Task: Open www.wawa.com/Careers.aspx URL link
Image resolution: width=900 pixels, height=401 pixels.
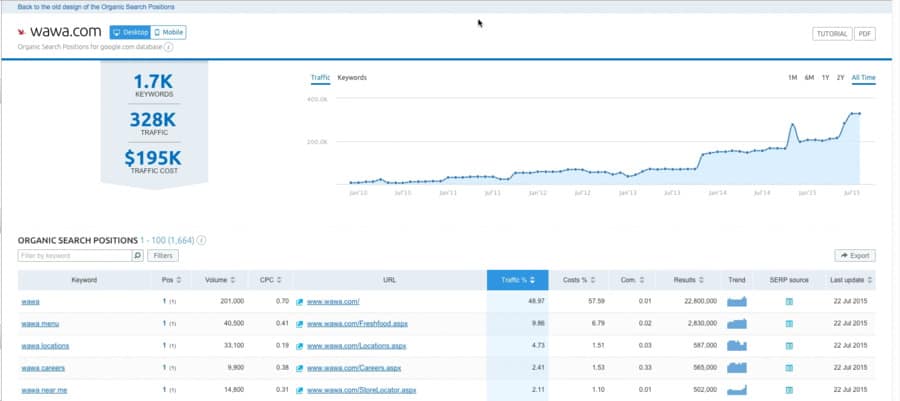Action: (354, 368)
